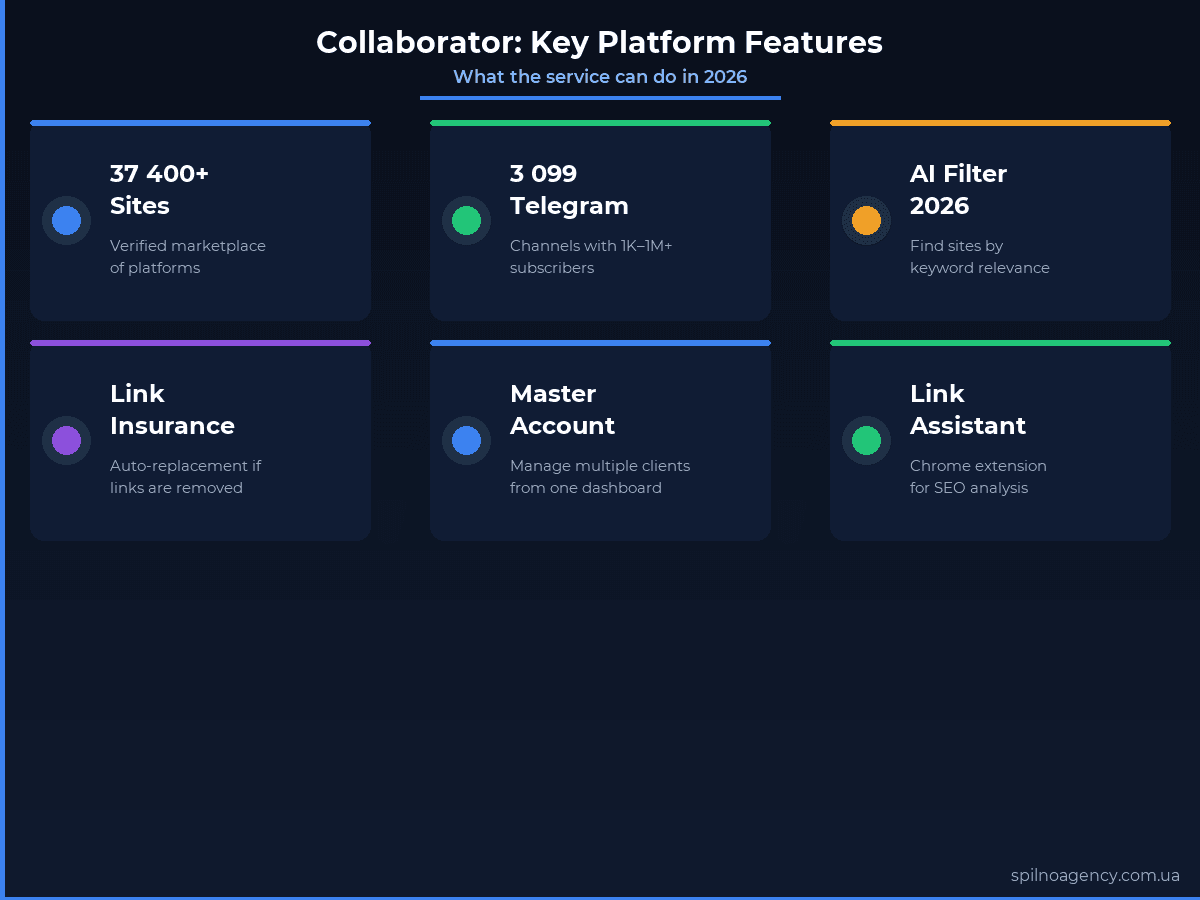
Task: Click 'Manage multiple clients from one dashboard' text
Action: coord(600,477)
